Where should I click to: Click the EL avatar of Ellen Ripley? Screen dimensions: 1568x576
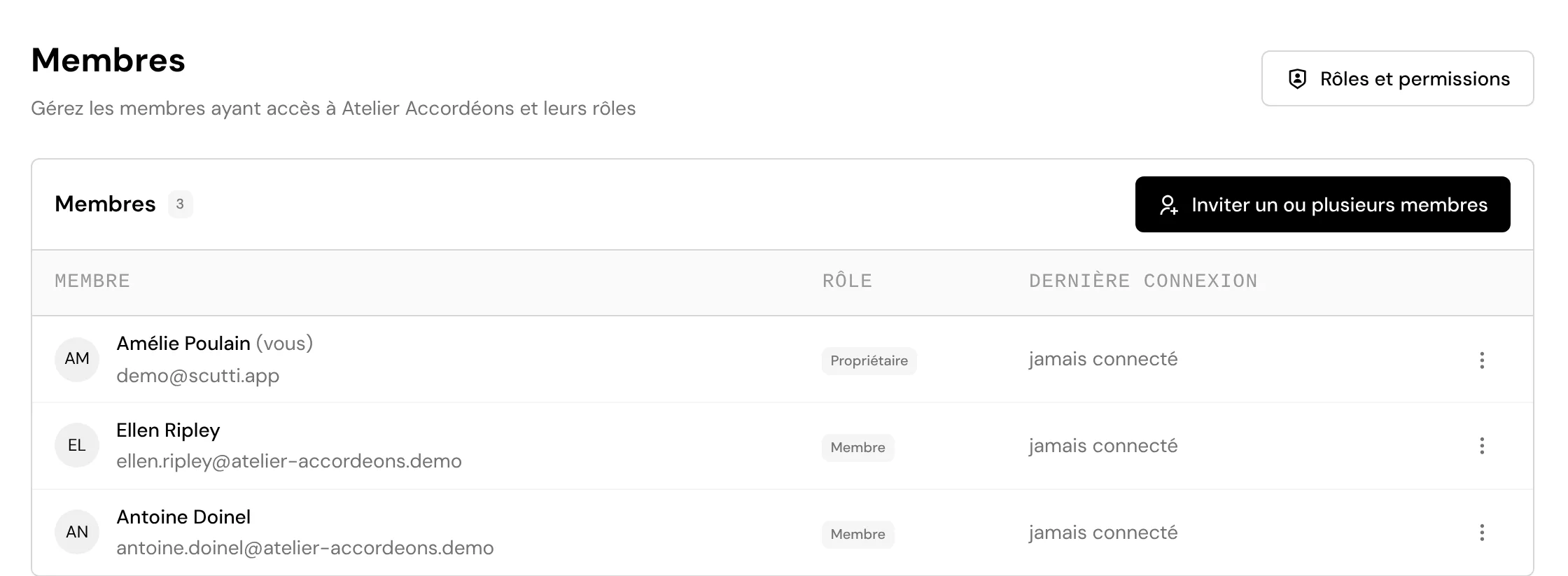tap(77, 445)
